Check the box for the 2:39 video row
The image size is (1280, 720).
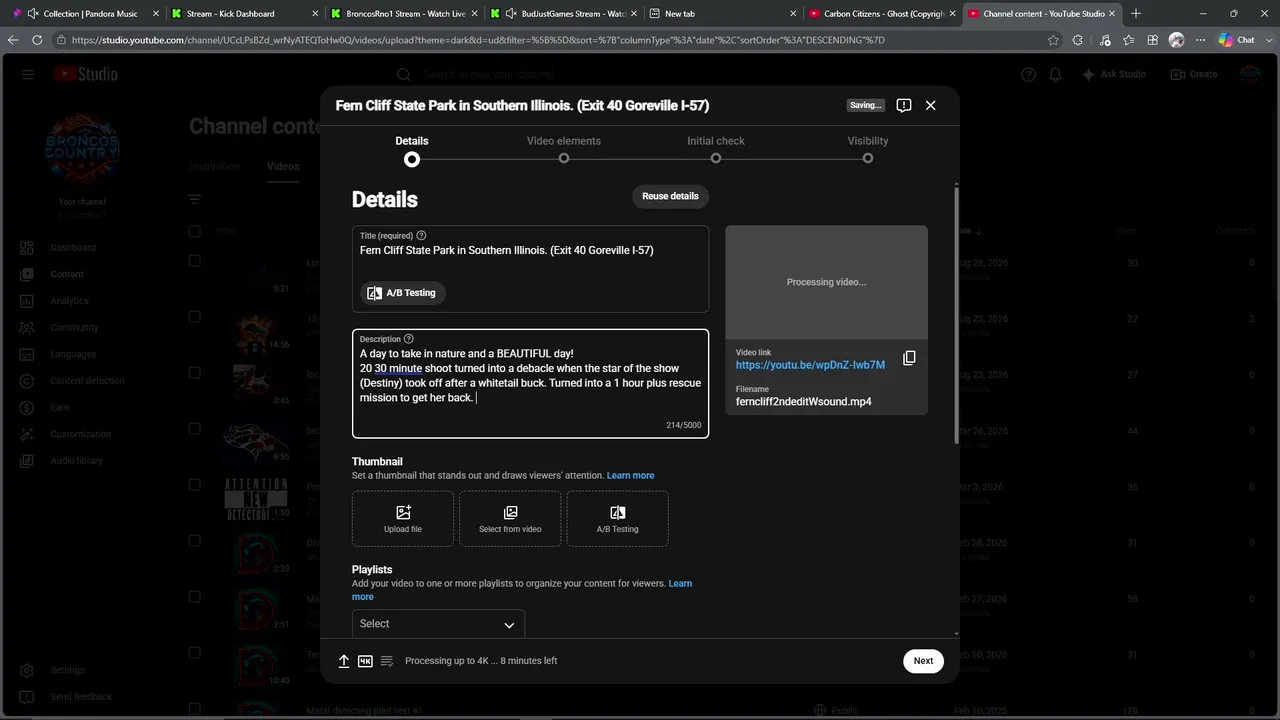click(x=195, y=541)
